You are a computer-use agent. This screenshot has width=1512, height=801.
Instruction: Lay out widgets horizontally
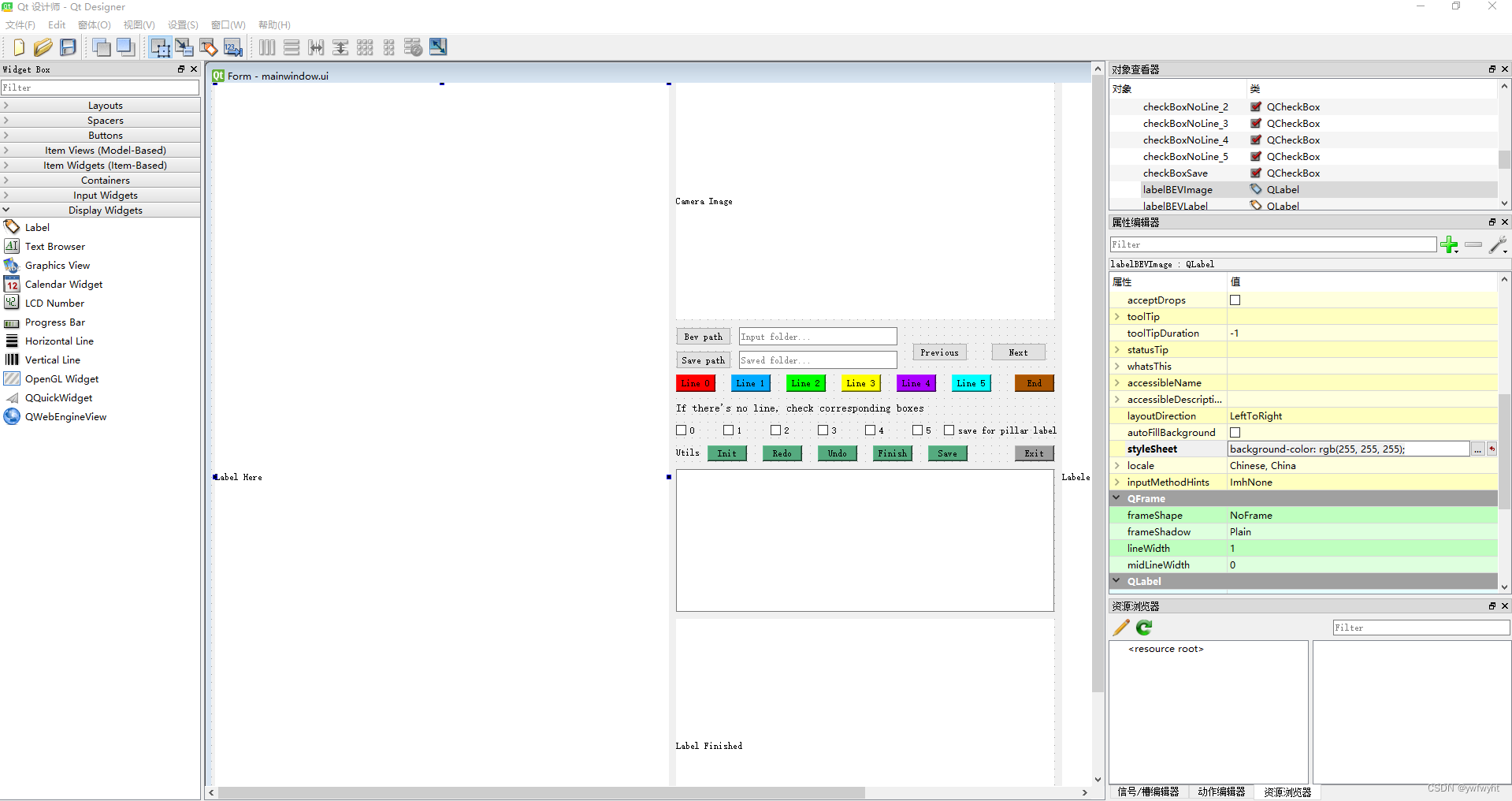(x=267, y=47)
